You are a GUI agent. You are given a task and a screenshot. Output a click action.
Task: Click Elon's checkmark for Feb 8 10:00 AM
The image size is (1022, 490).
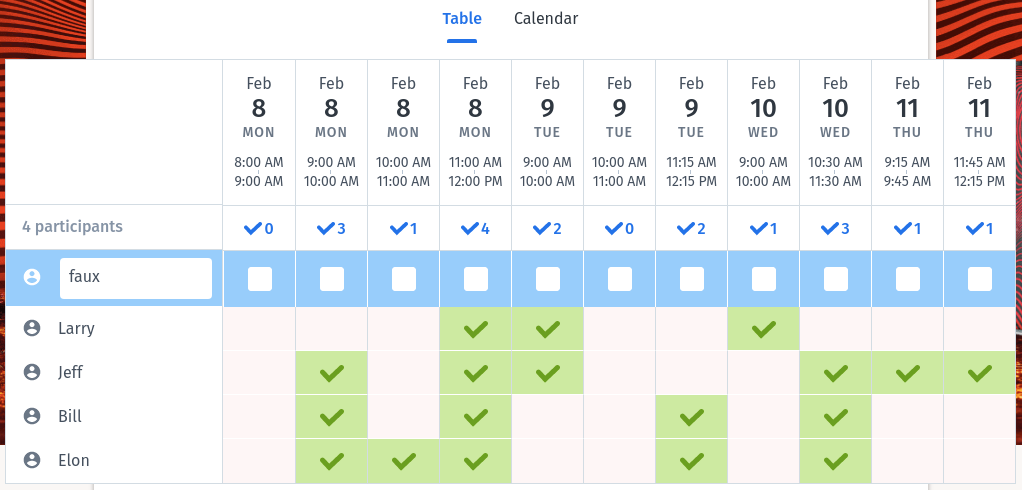pyautogui.click(x=403, y=460)
